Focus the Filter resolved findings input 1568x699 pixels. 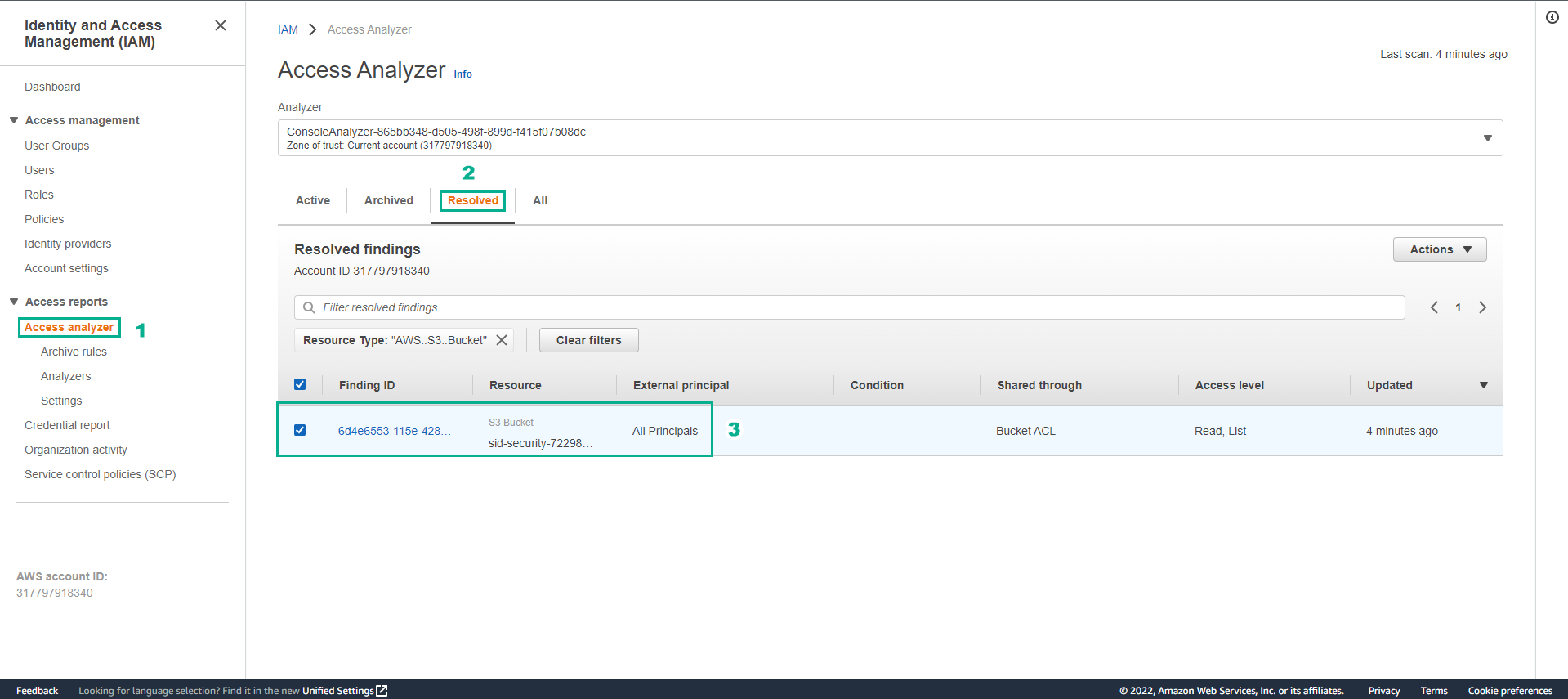[x=849, y=307]
